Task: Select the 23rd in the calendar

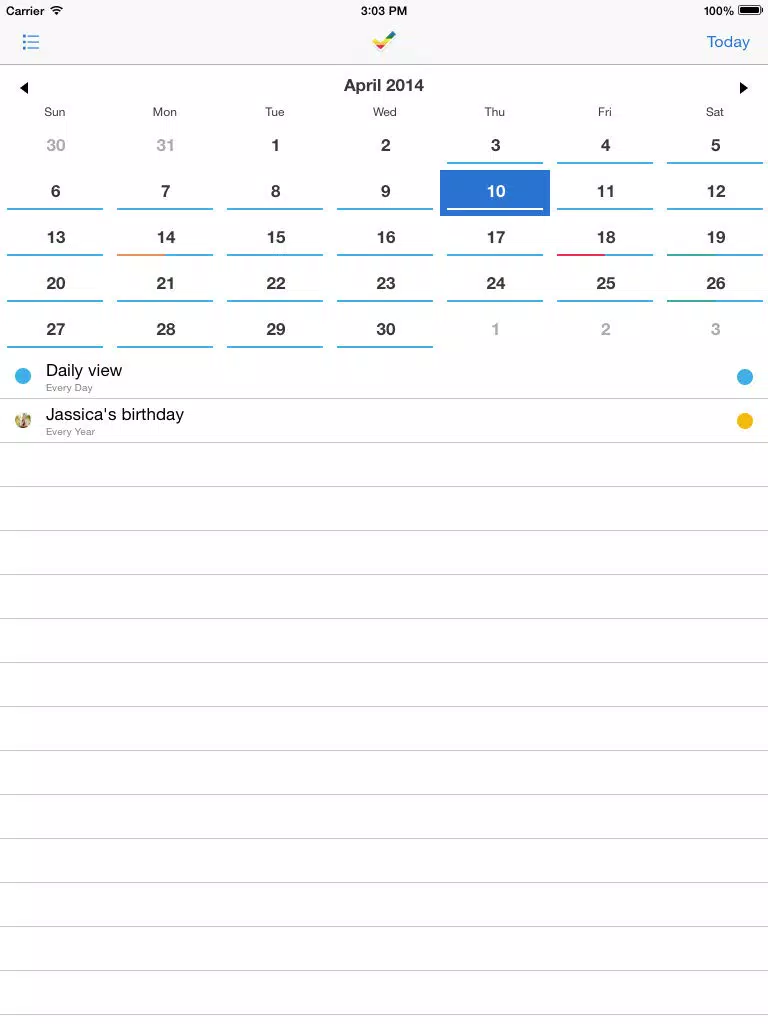Action: click(x=385, y=283)
